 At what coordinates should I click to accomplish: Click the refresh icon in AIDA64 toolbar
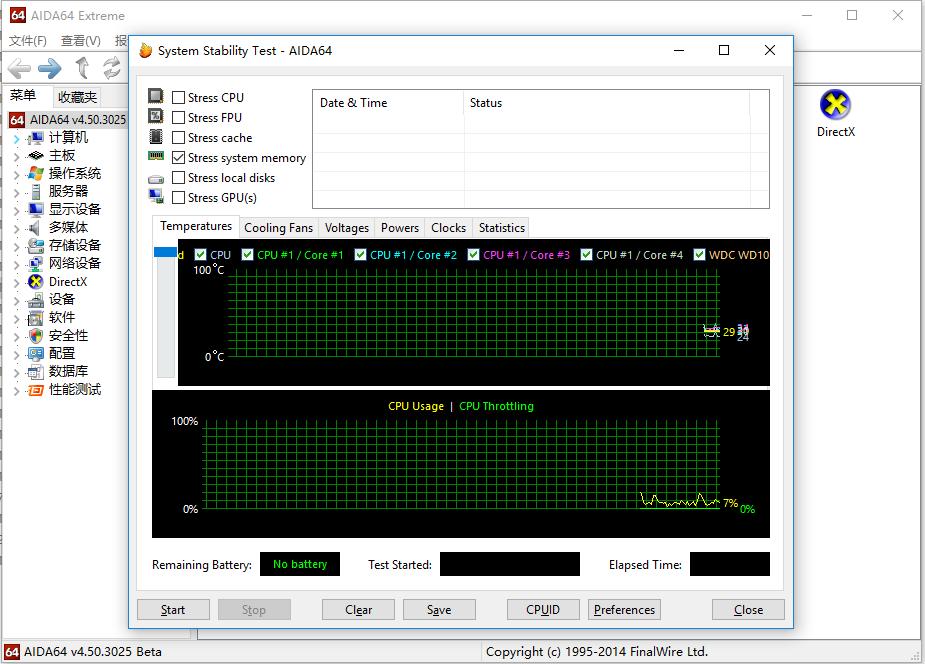coord(111,68)
